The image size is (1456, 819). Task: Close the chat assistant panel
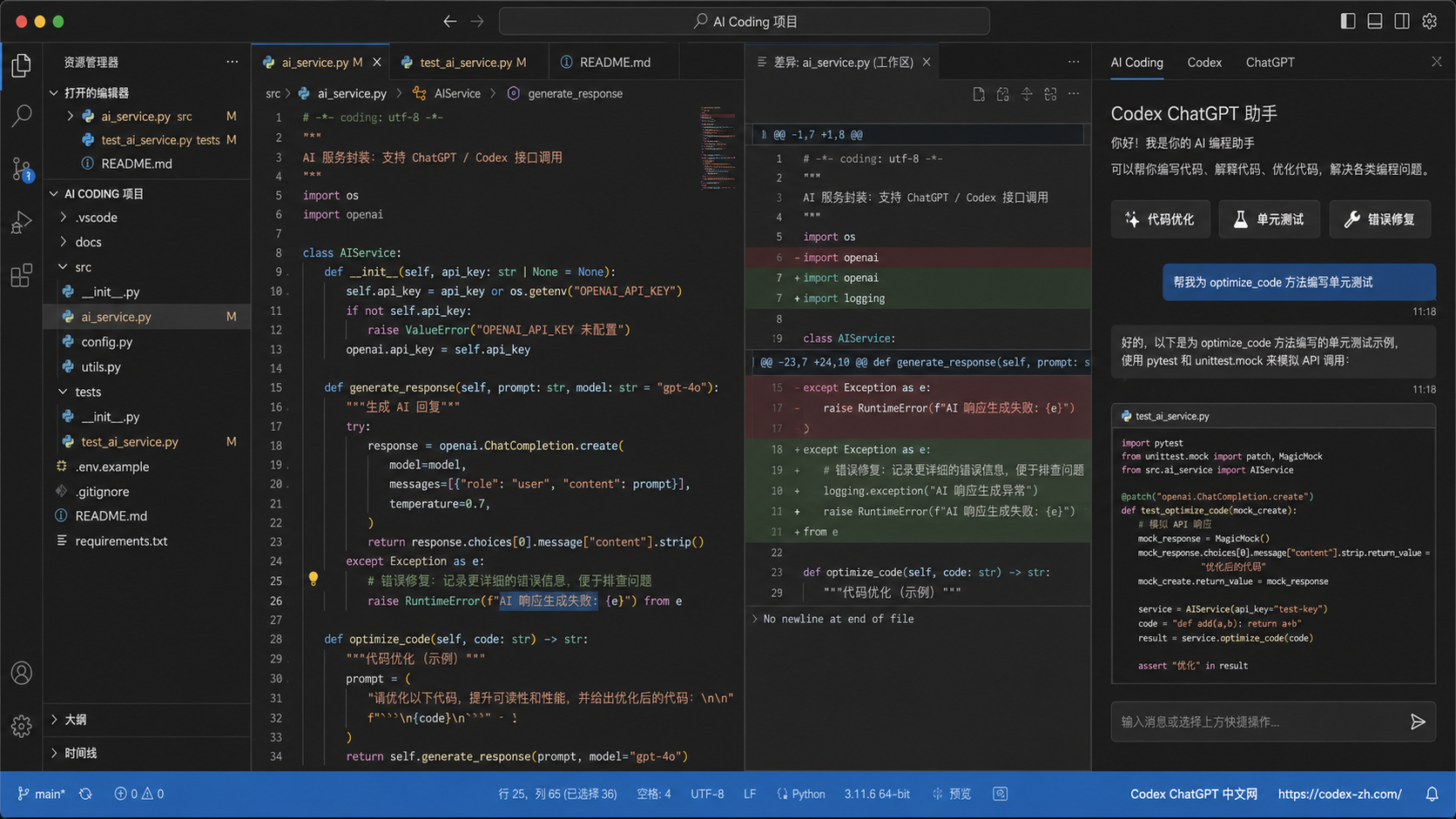[1436, 62]
